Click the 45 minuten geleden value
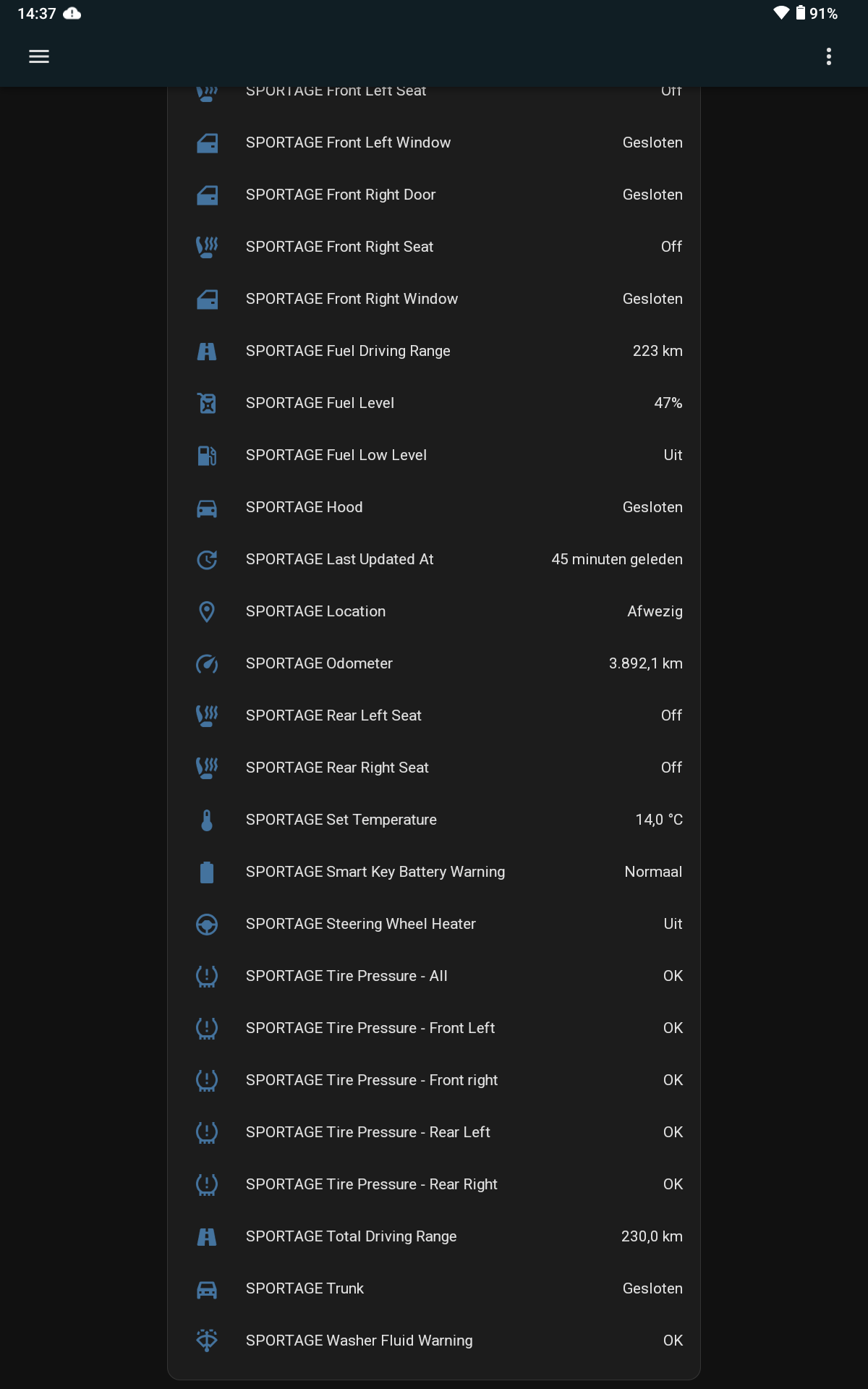Screen dimensions: 868x1389 (616, 559)
